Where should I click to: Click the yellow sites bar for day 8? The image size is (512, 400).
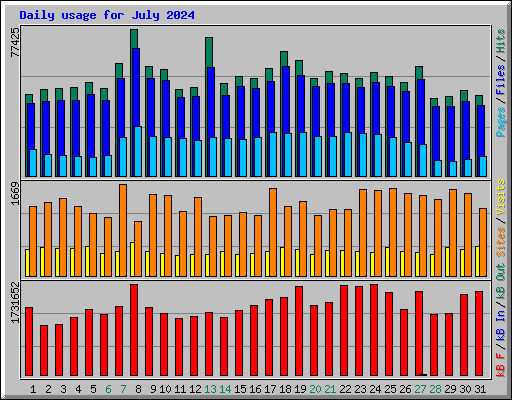tap(132, 259)
